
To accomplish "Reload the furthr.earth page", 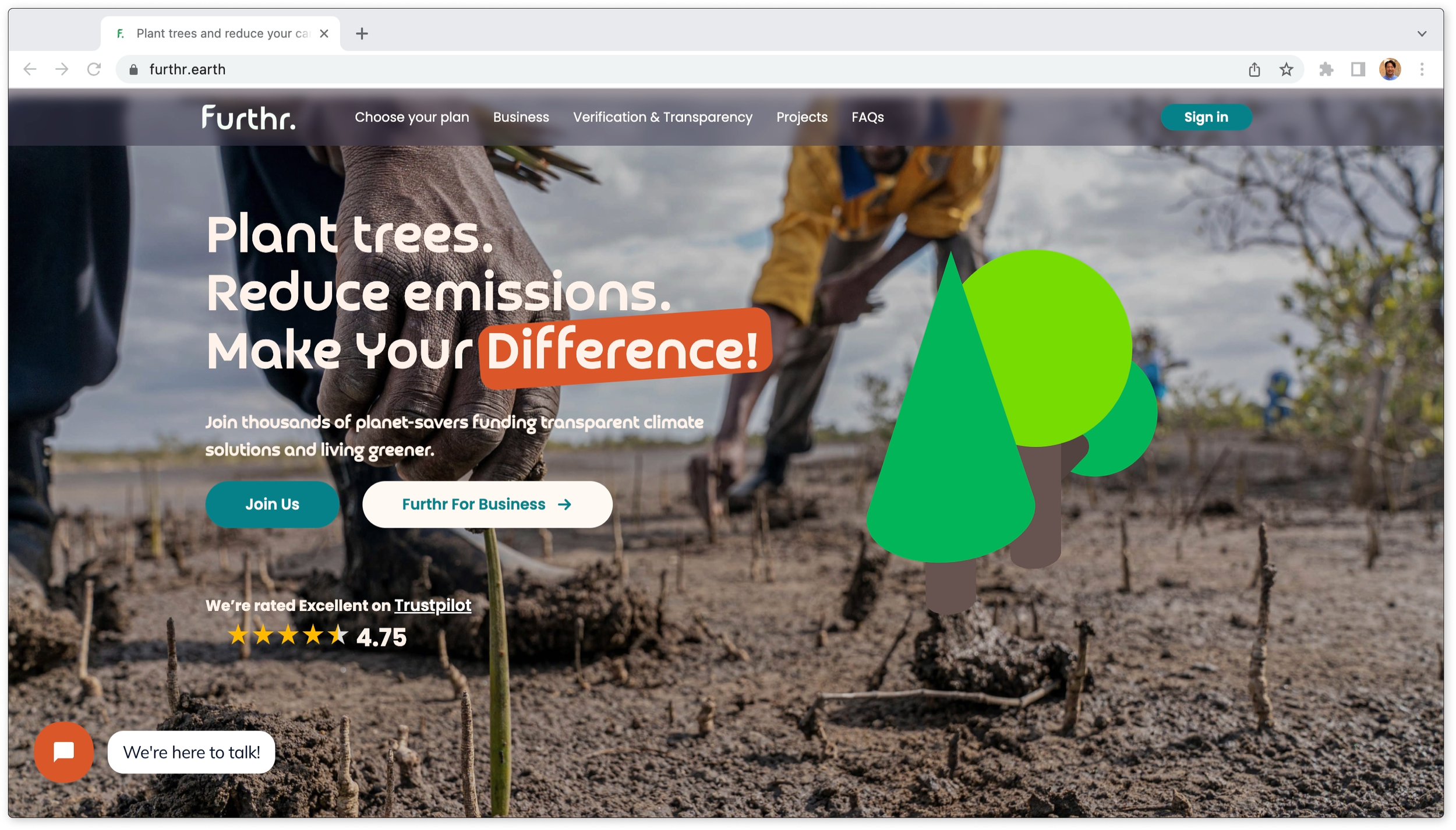I will [94, 69].
